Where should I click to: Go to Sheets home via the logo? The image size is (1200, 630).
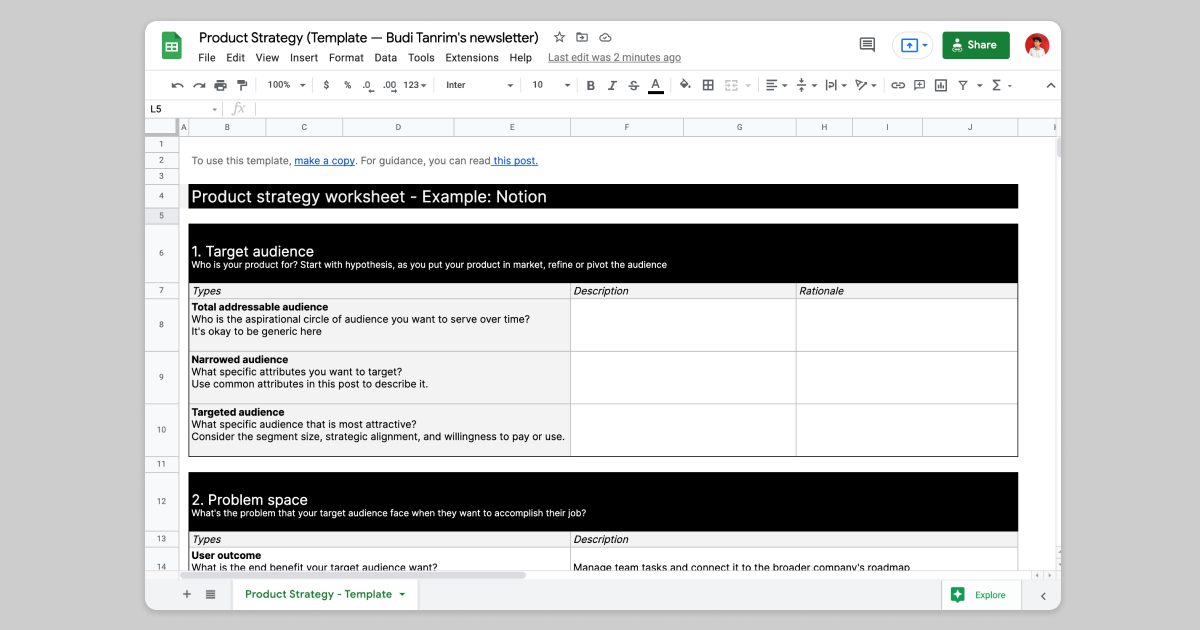(172, 46)
